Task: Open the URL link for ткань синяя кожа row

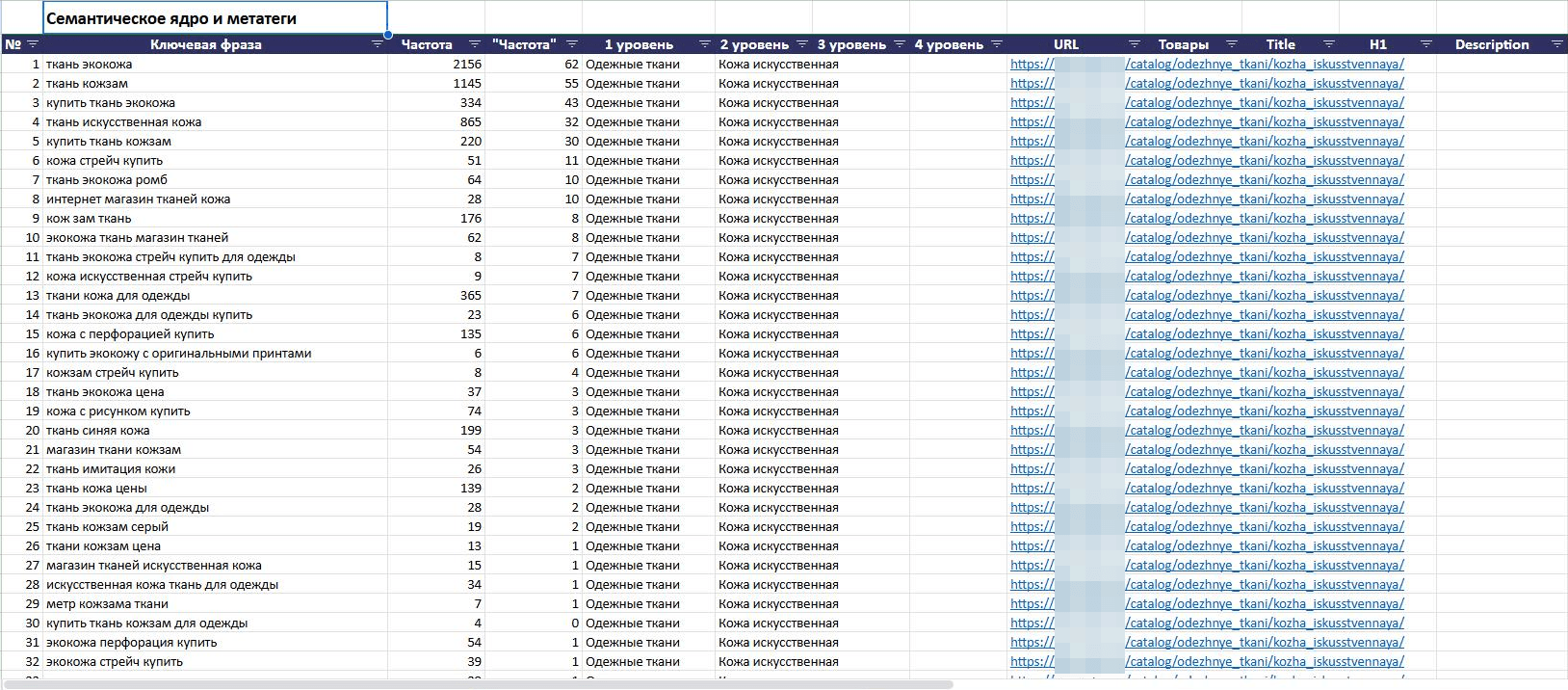Action: [1207, 431]
